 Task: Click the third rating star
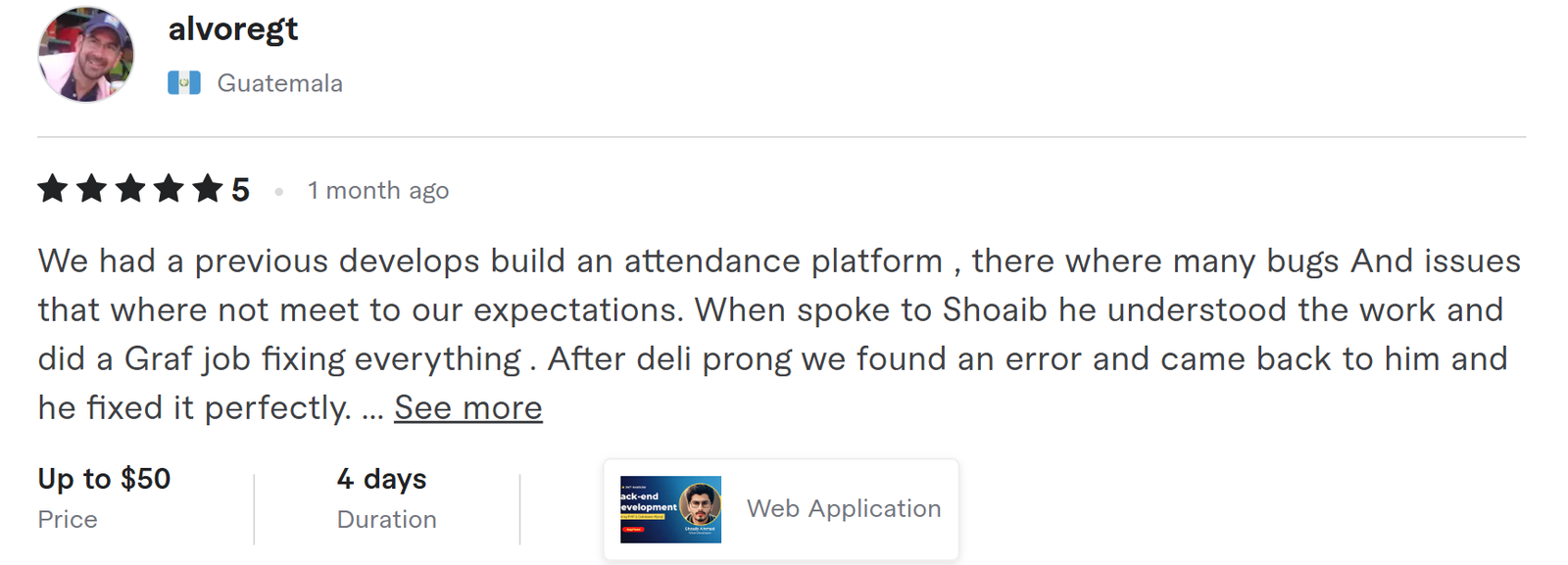pos(130,188)
